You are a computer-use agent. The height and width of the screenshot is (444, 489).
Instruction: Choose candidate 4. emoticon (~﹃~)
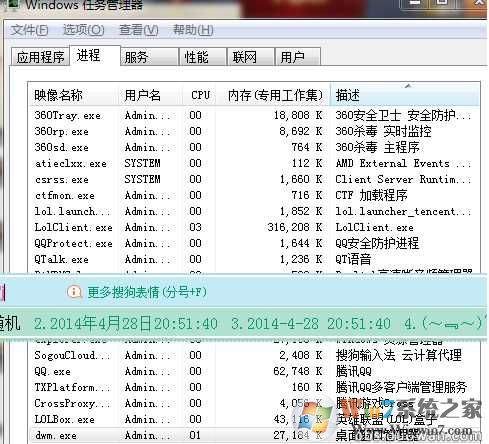coord(443,323)
